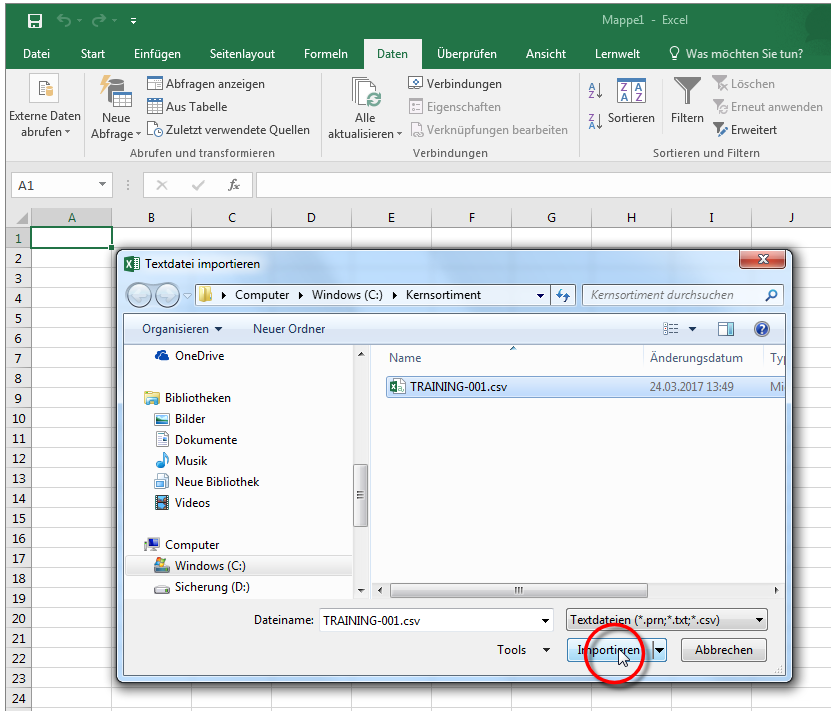The width and height of the screenshot is (831, 711).
Task: Toggle the preview pane icon
Action: (726, 329)
